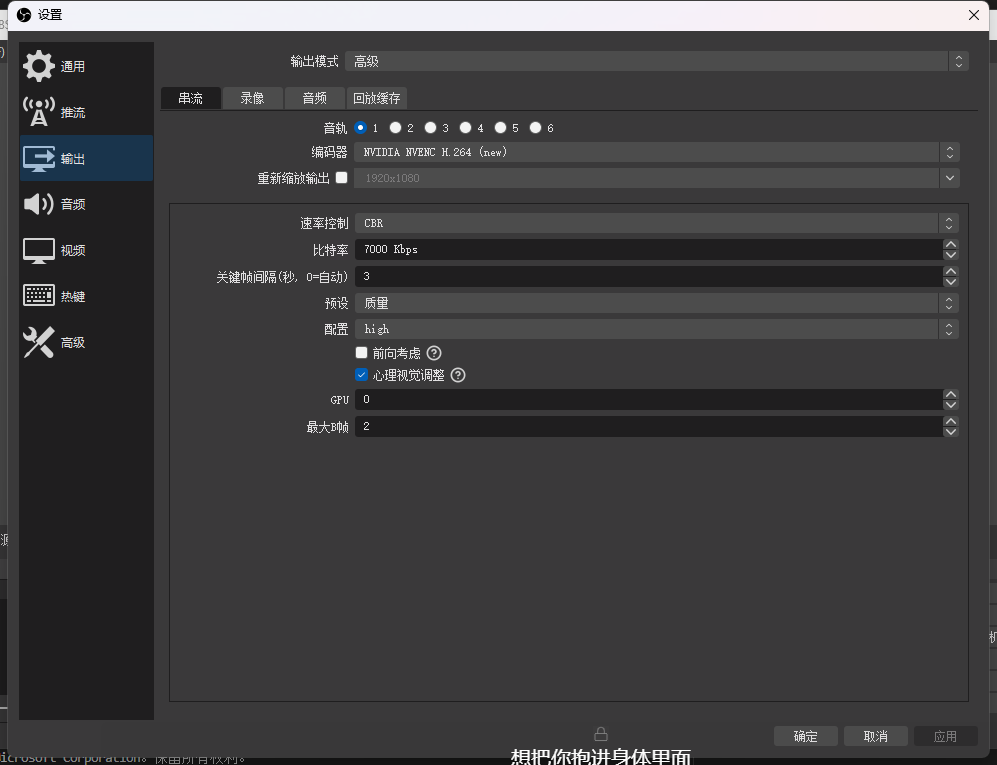997x765 pixels.
Task: Select audio track 3 radio button
Action: (430, 128)
